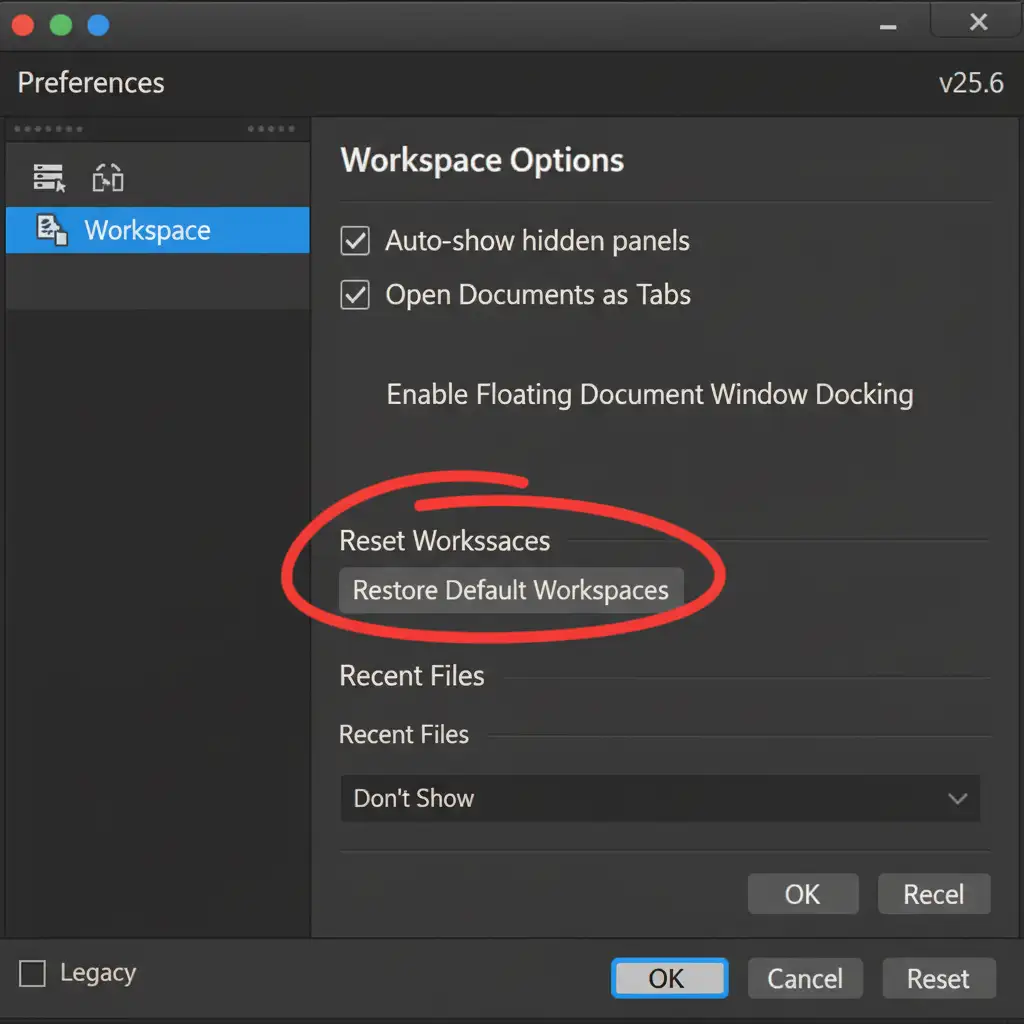Viewport: 1024px width, 1024px height.
Task: Click Enable Floating Document Window Docking option
Action: (x=649, y=394)
